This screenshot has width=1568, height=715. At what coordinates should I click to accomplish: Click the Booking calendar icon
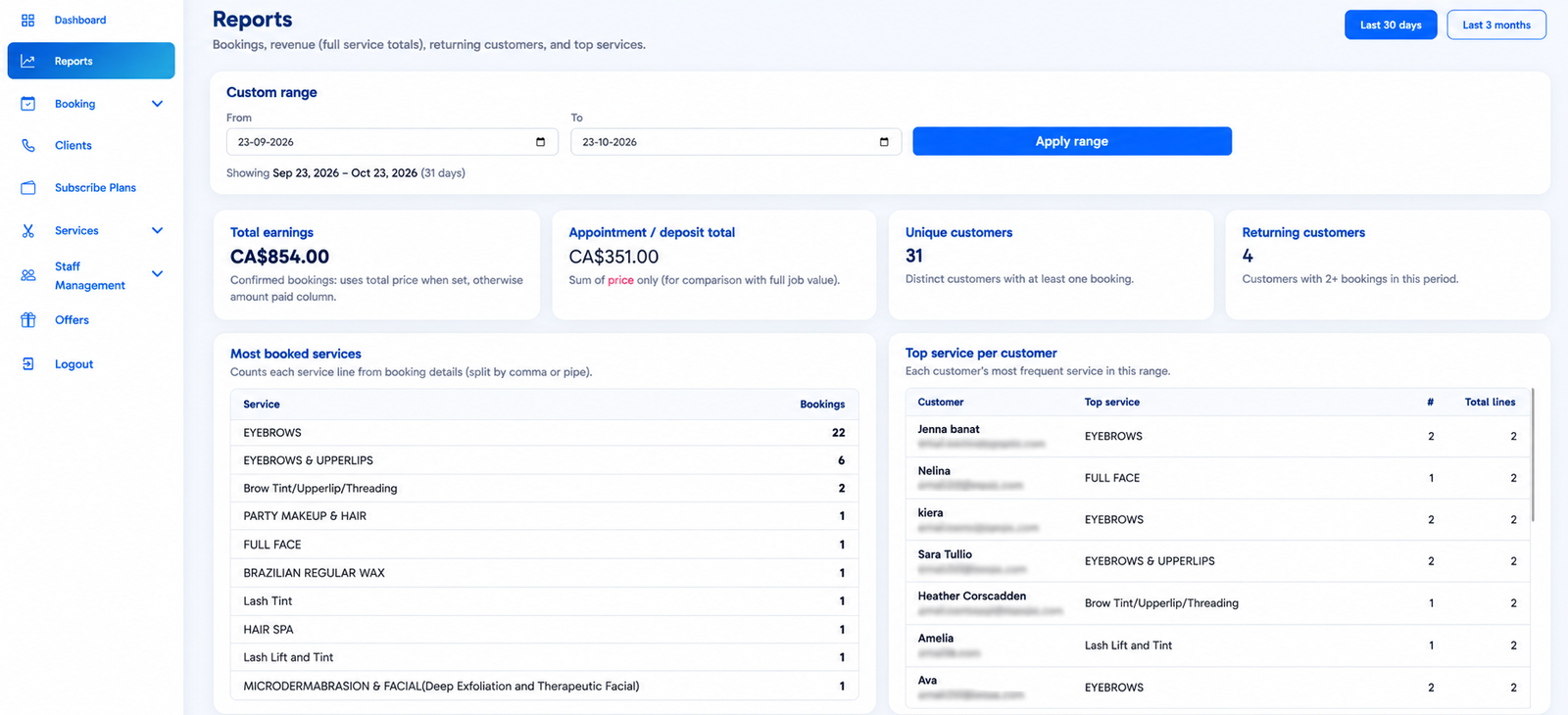(28, 104)
